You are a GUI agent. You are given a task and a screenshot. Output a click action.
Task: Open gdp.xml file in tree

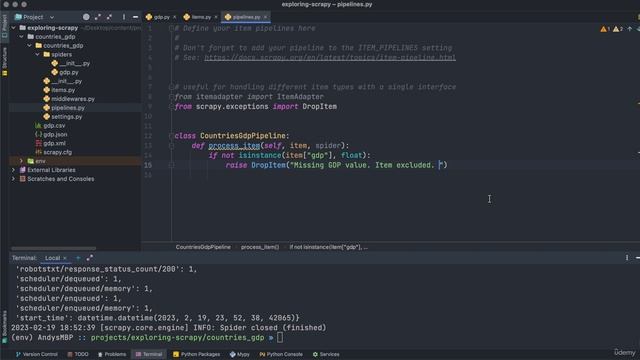[x=50, y=143]
